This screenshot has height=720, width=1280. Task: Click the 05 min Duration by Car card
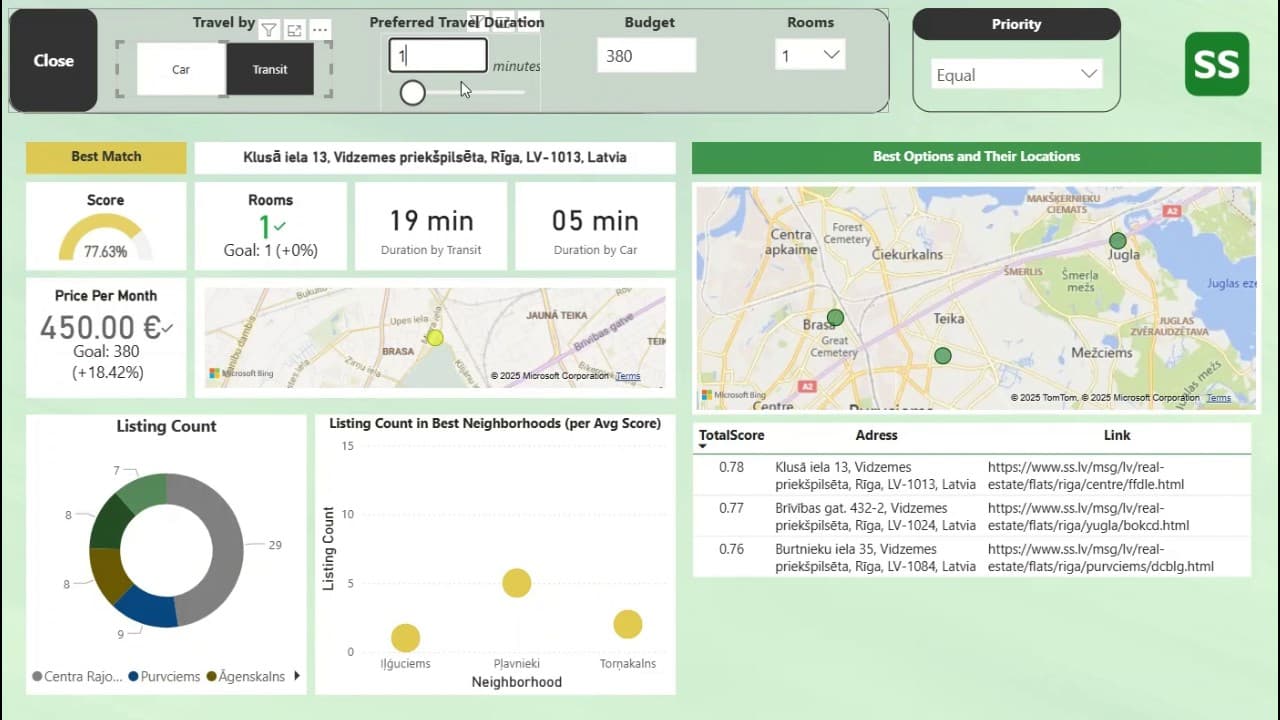point(595,226)
